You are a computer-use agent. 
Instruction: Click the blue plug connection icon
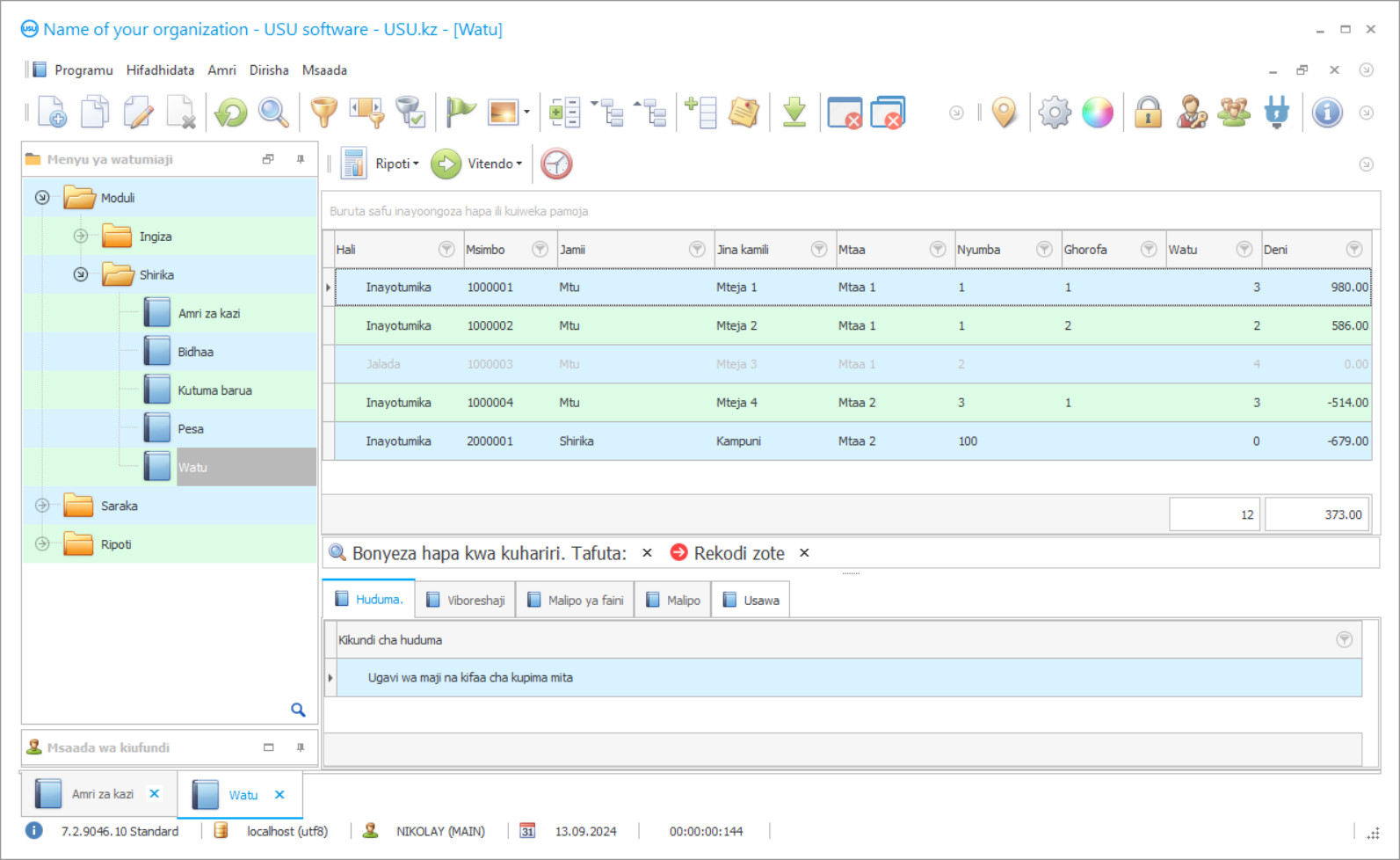point(1277,113)
